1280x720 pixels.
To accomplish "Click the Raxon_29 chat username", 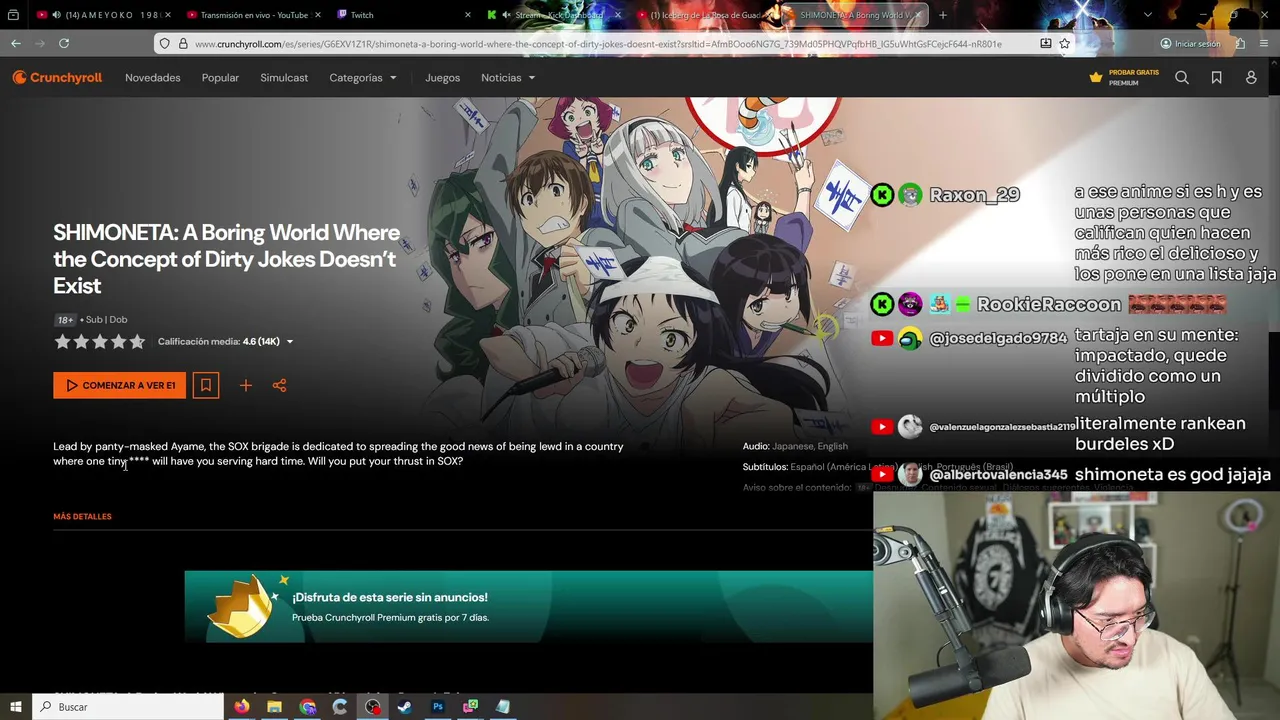I will point(974,195).
